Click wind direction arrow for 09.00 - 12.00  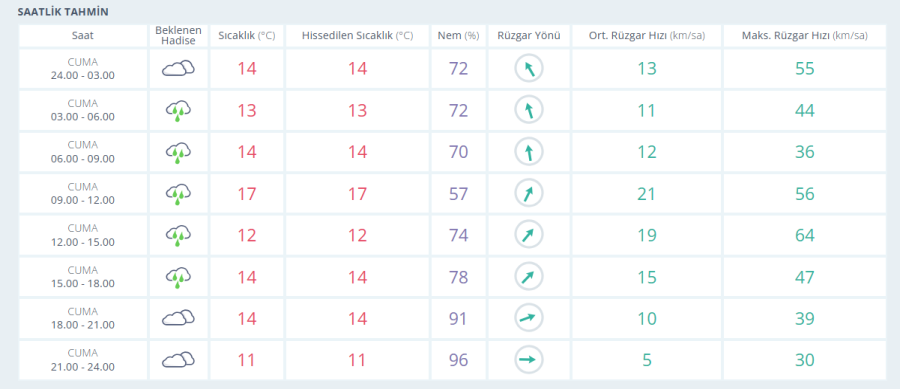(529, 194)
